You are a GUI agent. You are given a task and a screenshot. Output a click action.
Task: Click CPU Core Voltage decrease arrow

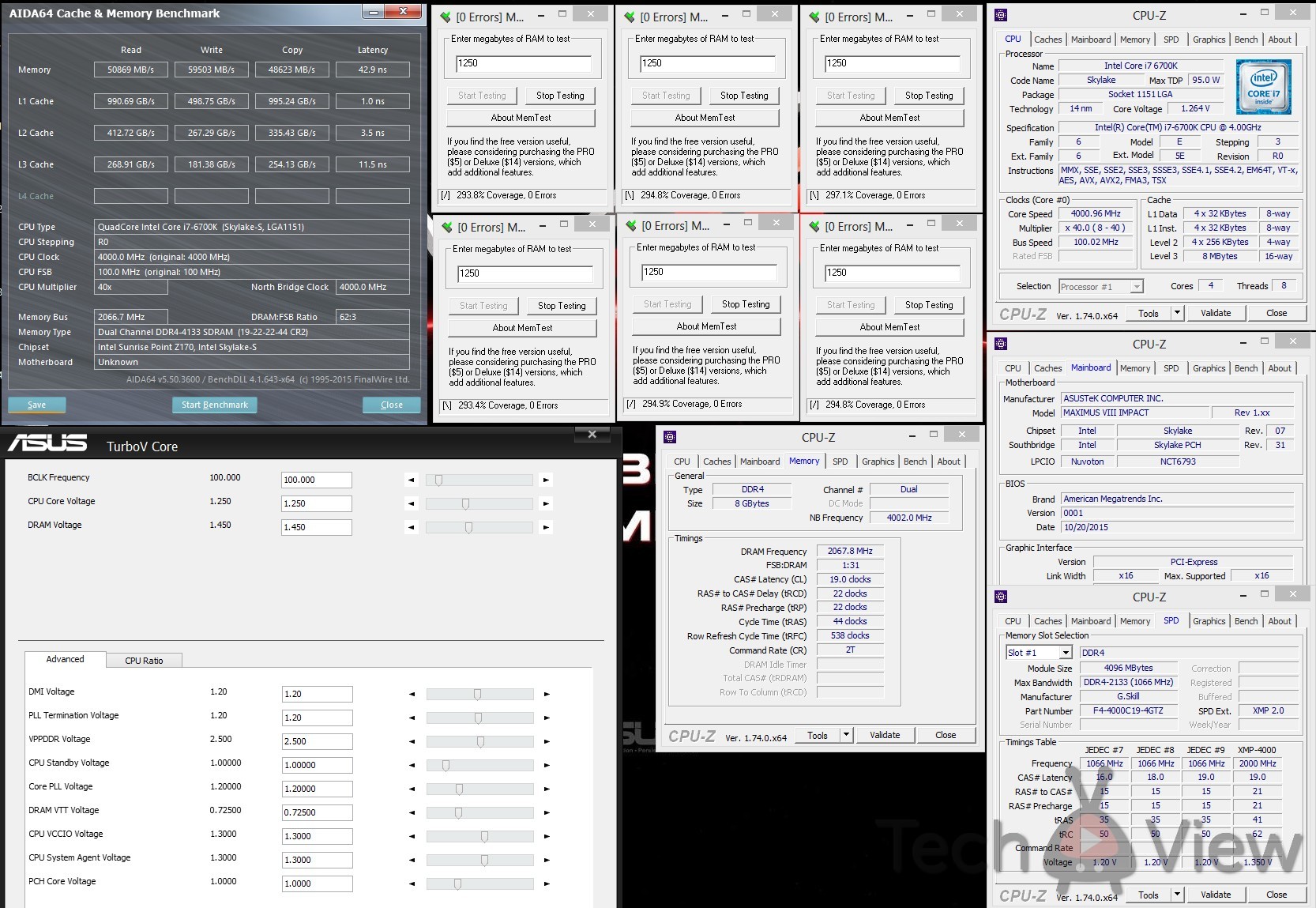[412, 503]
